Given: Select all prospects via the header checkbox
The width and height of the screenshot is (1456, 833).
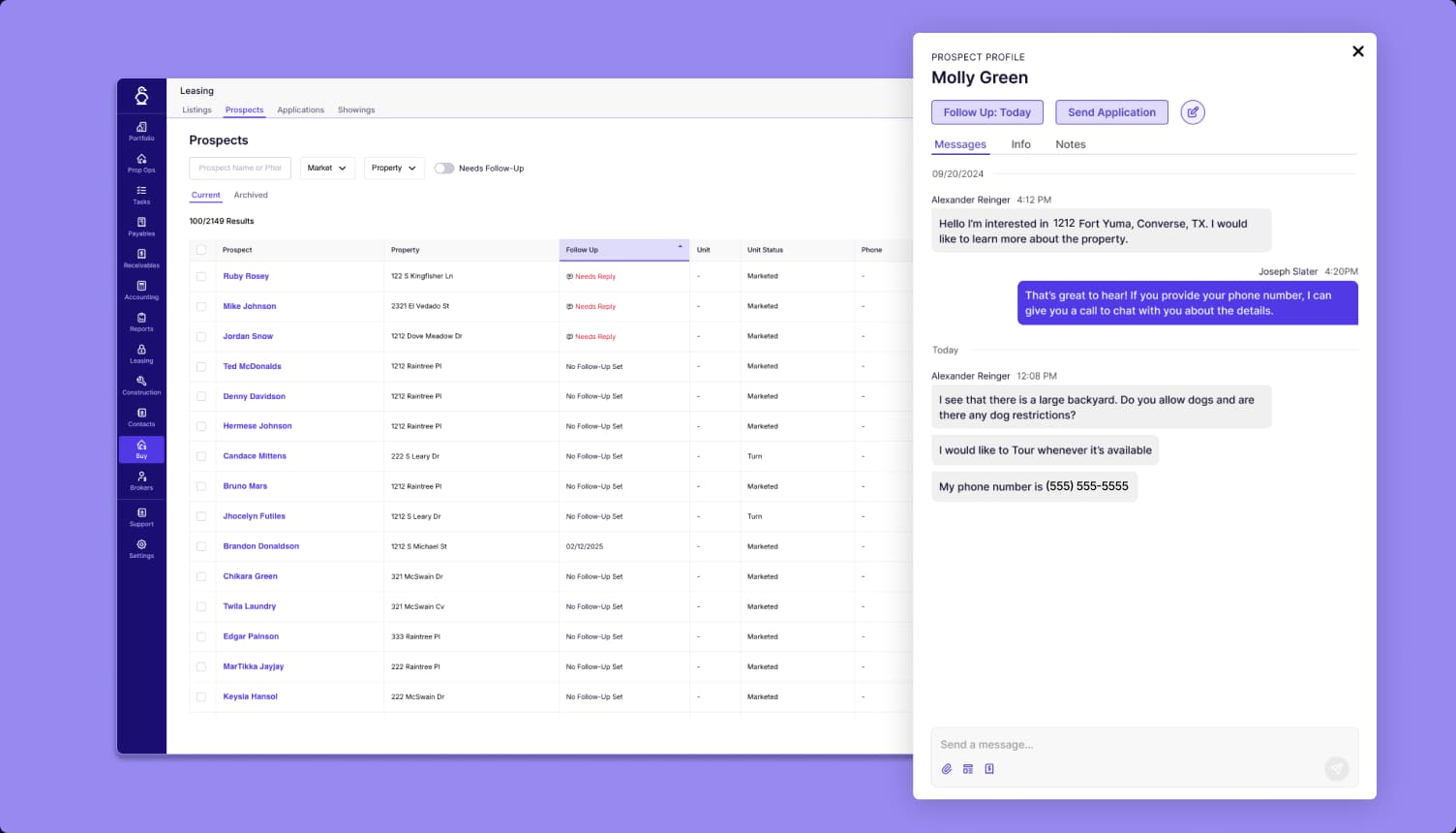Looking at the screenshot, I should click(201, 249).
